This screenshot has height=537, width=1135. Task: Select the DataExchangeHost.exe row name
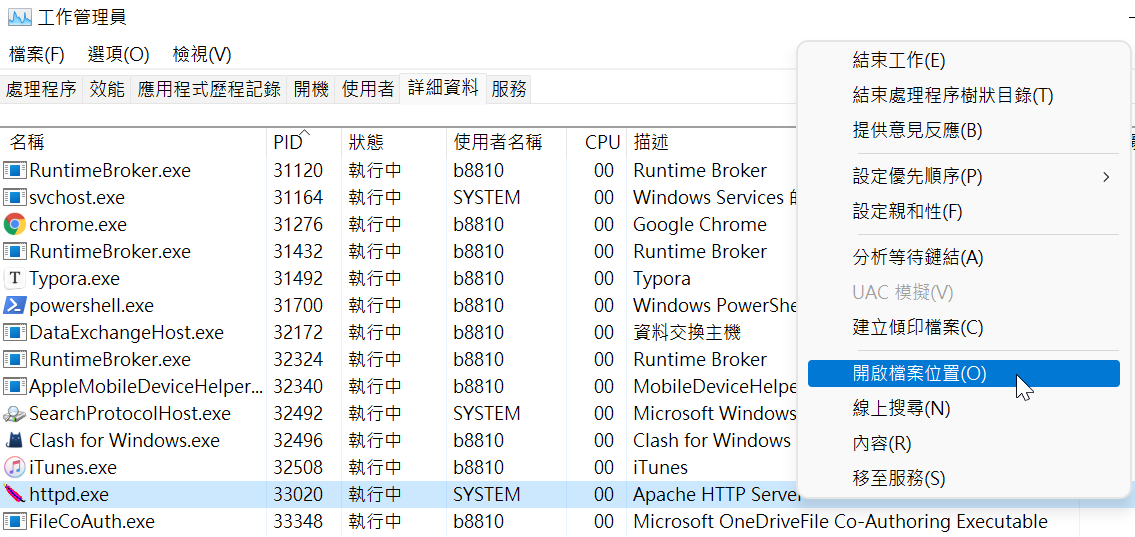coord(127,333)
